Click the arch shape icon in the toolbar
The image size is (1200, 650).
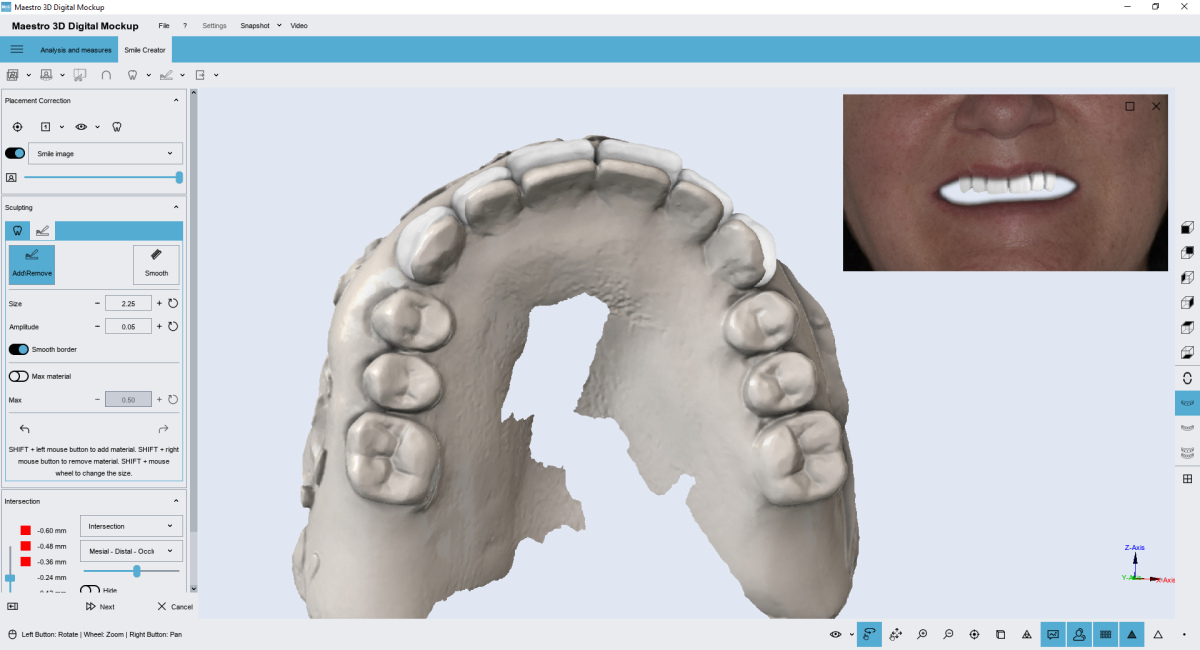click(x=106, y=75)
